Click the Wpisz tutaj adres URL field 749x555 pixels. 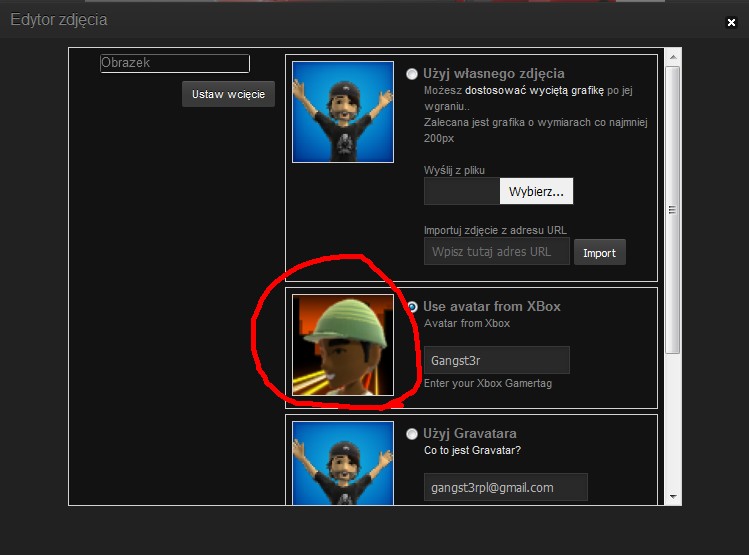point(496,251)
